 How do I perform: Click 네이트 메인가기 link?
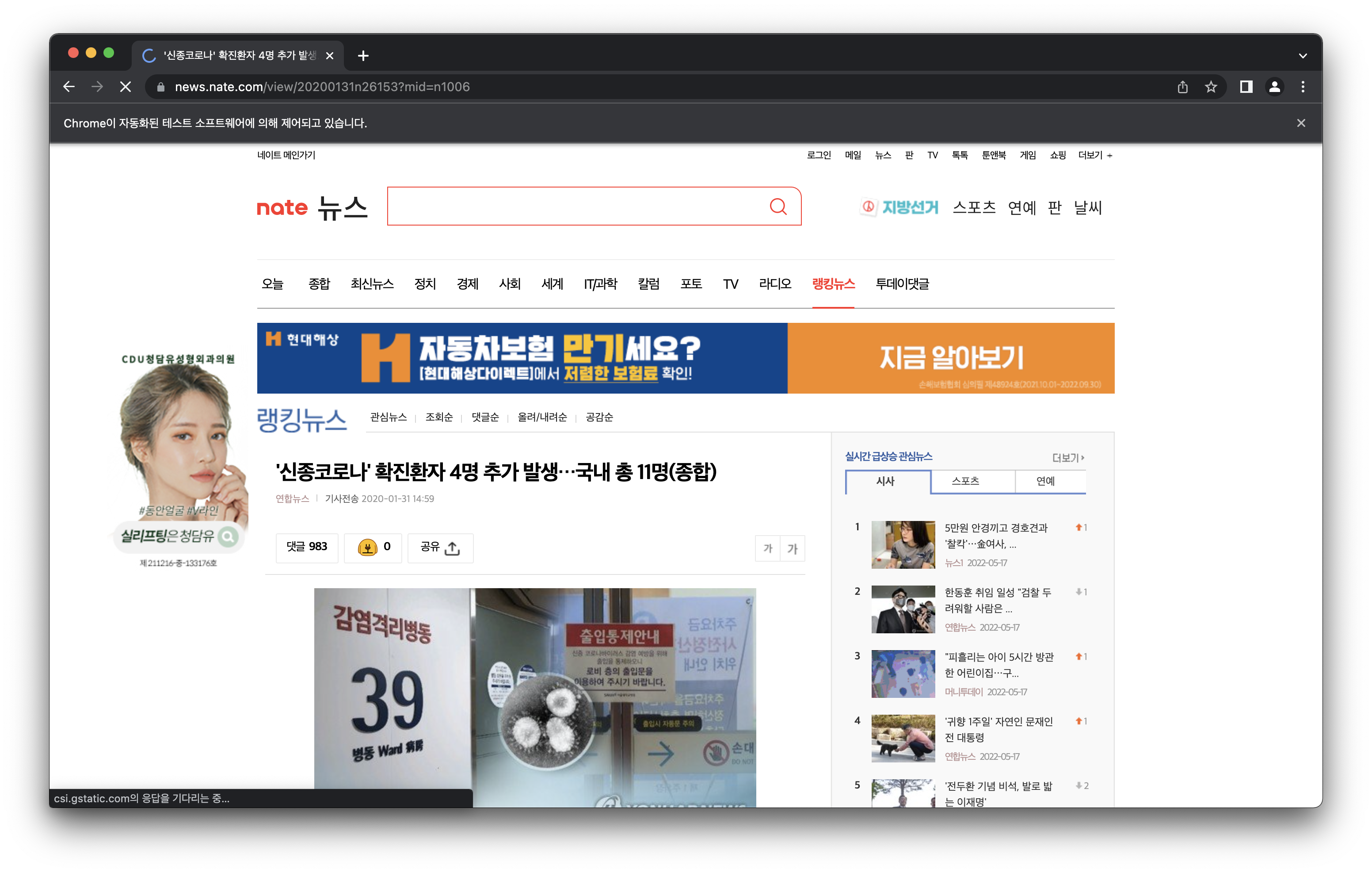click(x=286, y=155)
